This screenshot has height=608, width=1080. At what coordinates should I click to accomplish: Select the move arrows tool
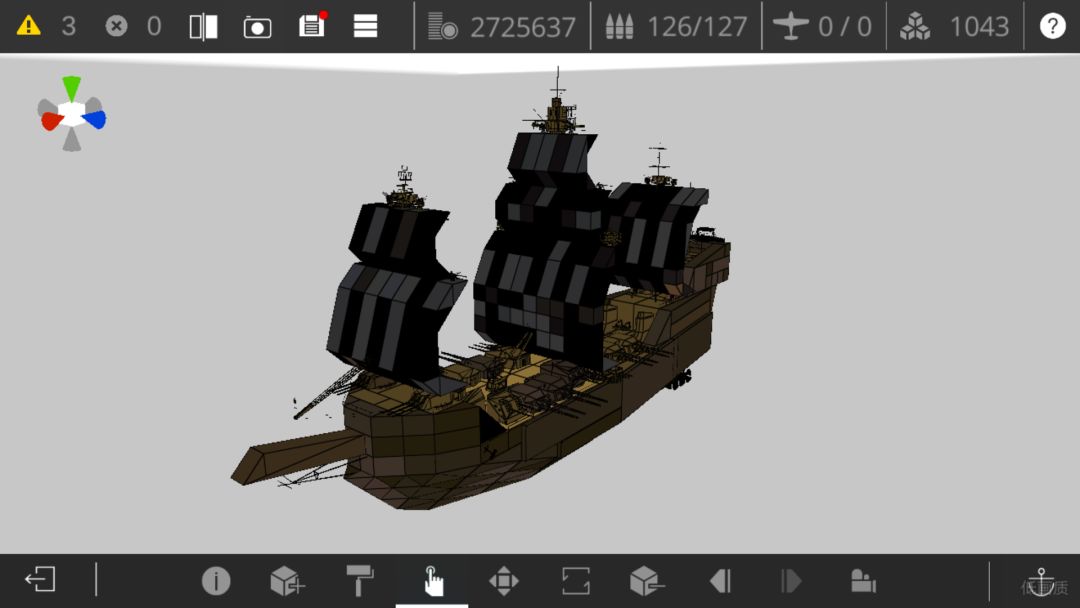[503, 580]
